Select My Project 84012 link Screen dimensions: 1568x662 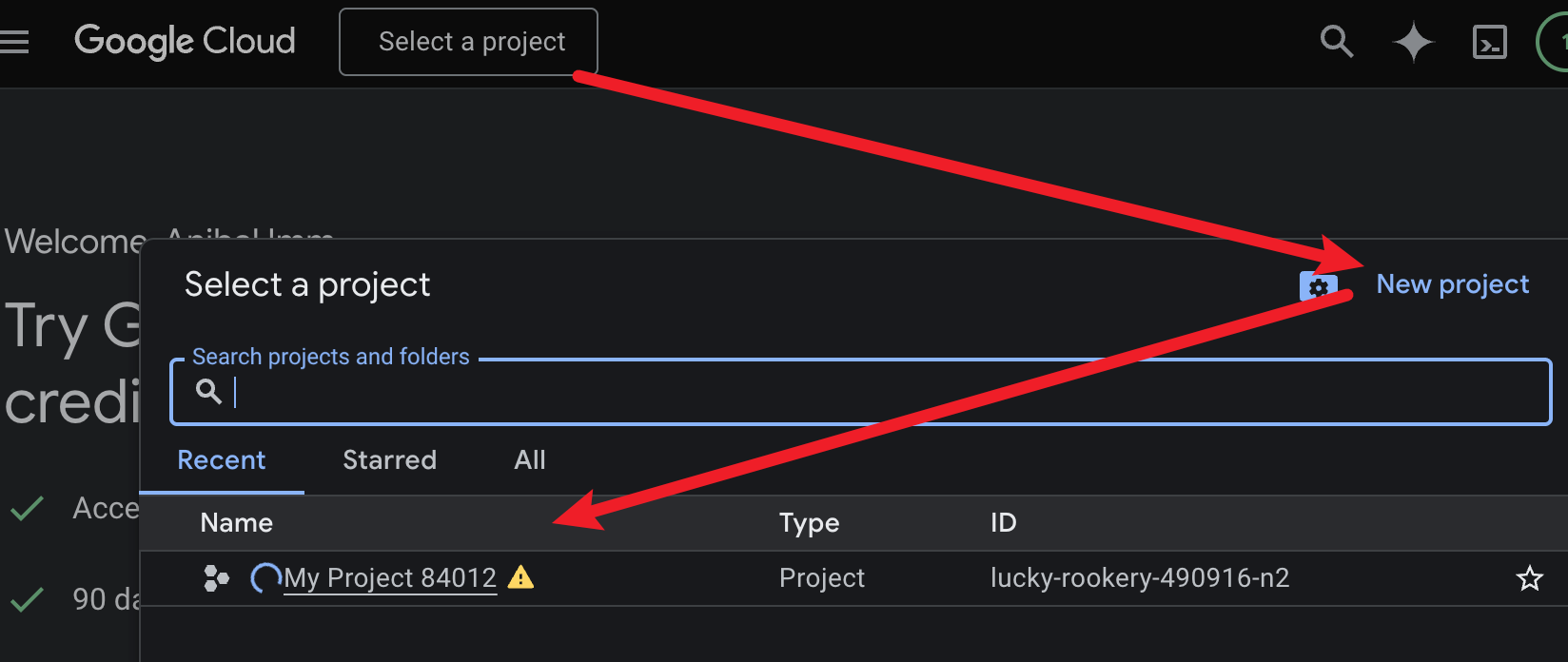coord(390,578)
